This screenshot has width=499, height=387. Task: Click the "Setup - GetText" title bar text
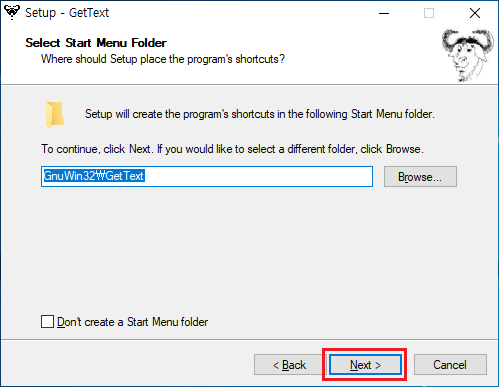[67, 13]
